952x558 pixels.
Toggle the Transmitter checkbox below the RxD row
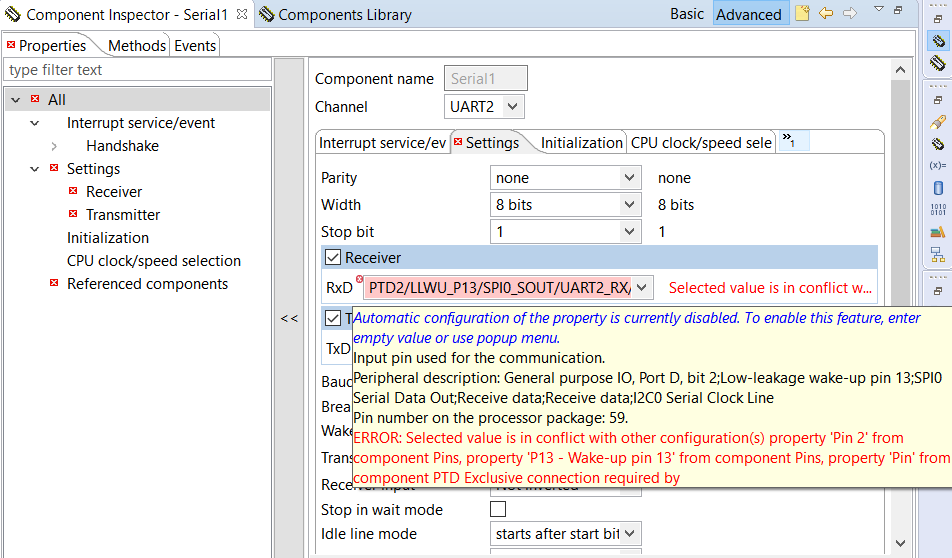point(333,318)
